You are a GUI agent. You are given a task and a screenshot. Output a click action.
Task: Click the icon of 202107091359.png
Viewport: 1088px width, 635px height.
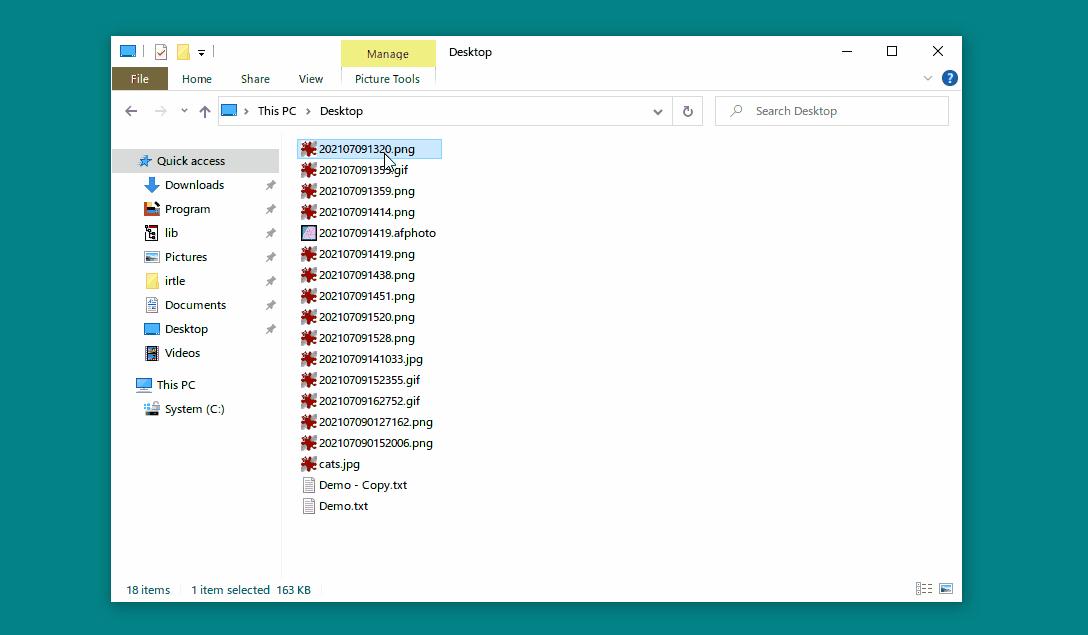(309, 191)
